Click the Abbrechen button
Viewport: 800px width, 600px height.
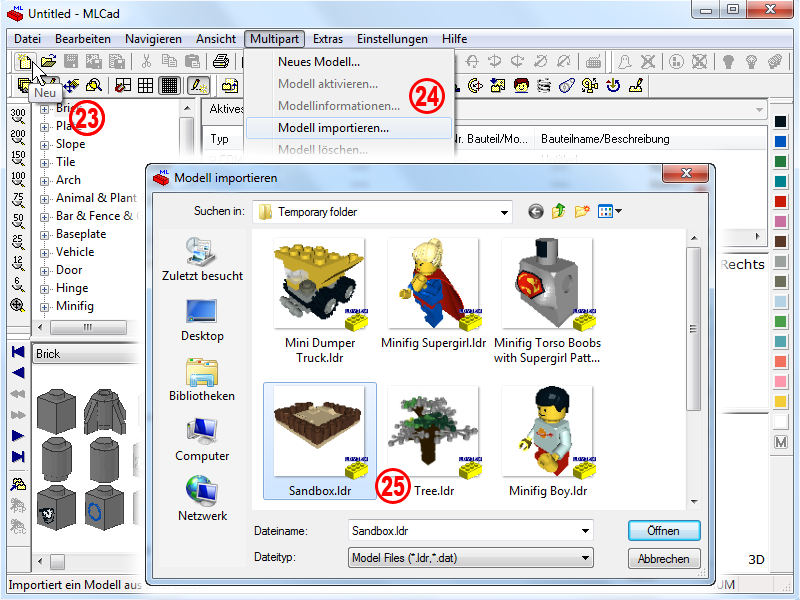coord(664,559)
